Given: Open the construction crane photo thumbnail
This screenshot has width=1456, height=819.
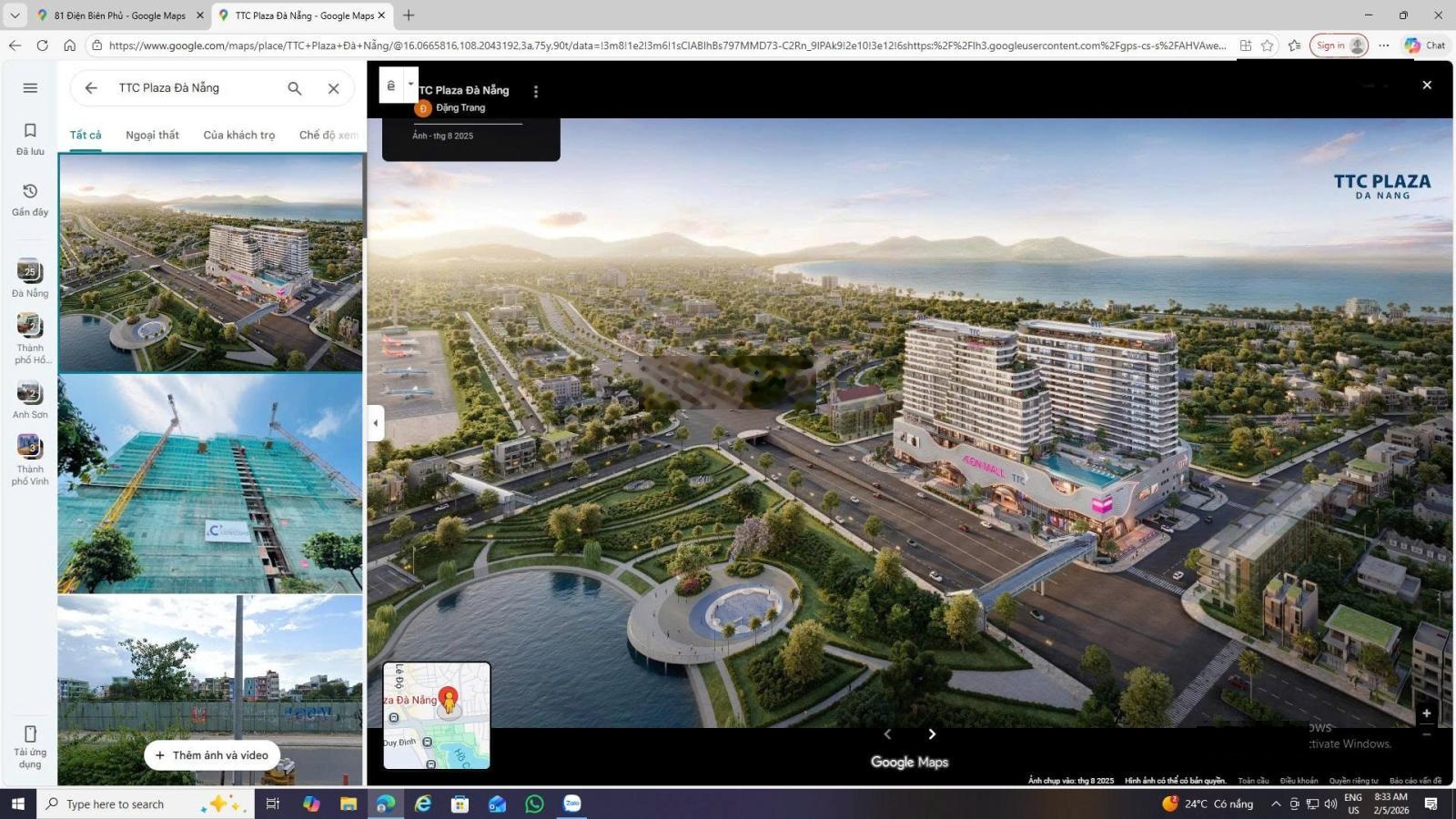Looking at the screenshot, I should [210, 484].
